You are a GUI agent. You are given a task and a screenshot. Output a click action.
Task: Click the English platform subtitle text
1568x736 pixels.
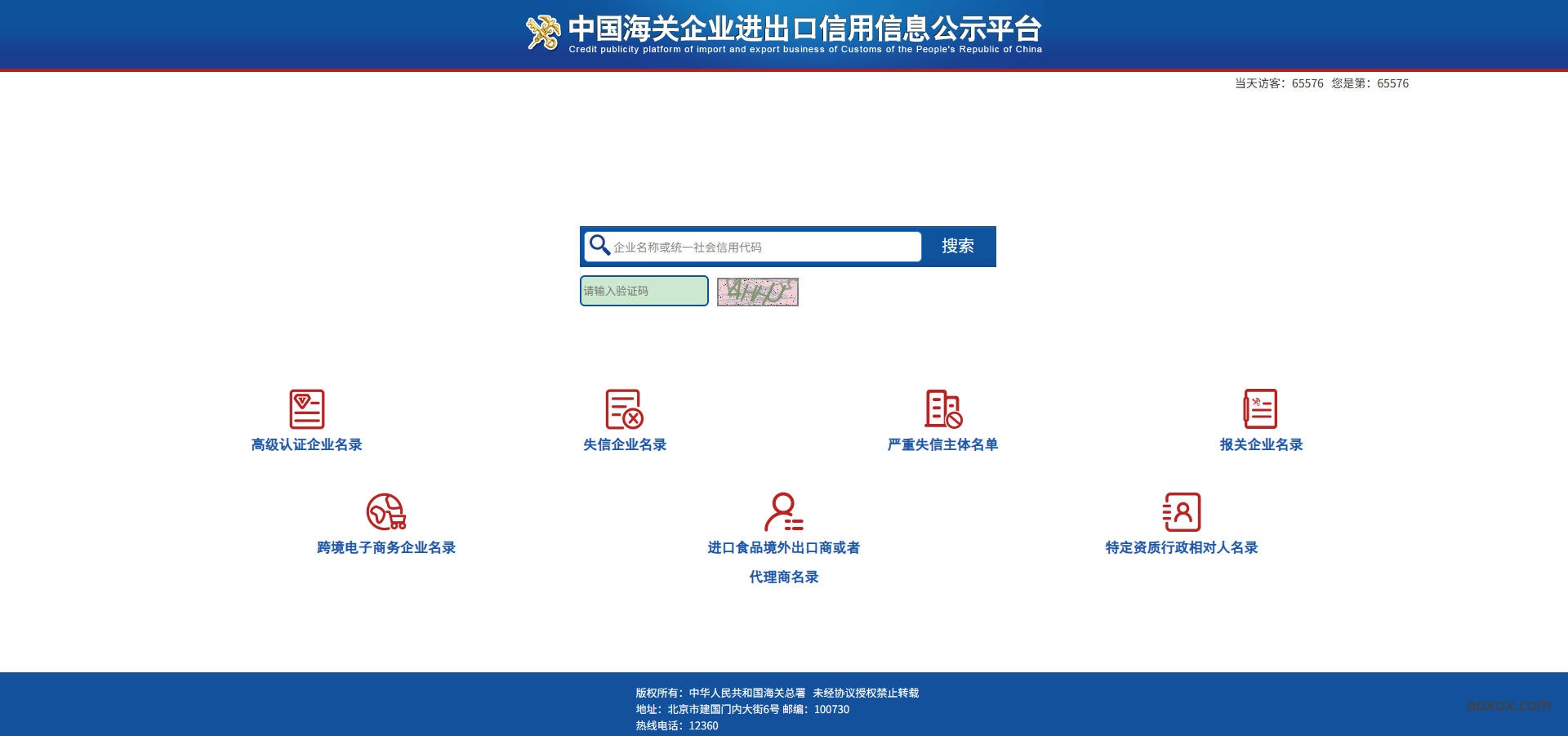click(805, 49)
